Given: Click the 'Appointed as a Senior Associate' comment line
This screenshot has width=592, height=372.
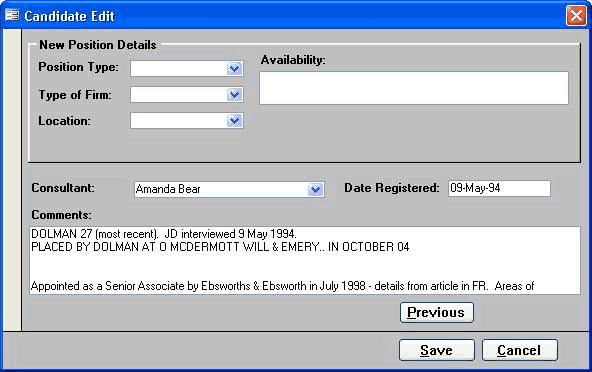Looking at the screenshot, I should tap(282, 286).
